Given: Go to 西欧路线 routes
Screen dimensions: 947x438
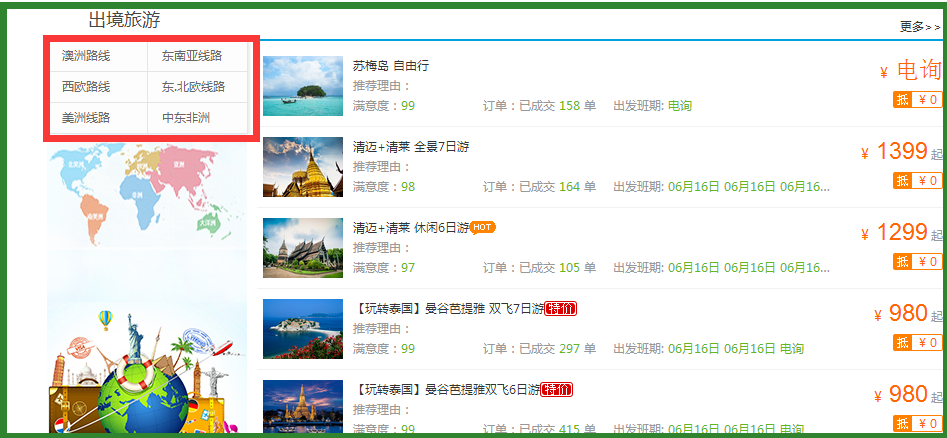Looking at the screenshot, I should [86, 87].
